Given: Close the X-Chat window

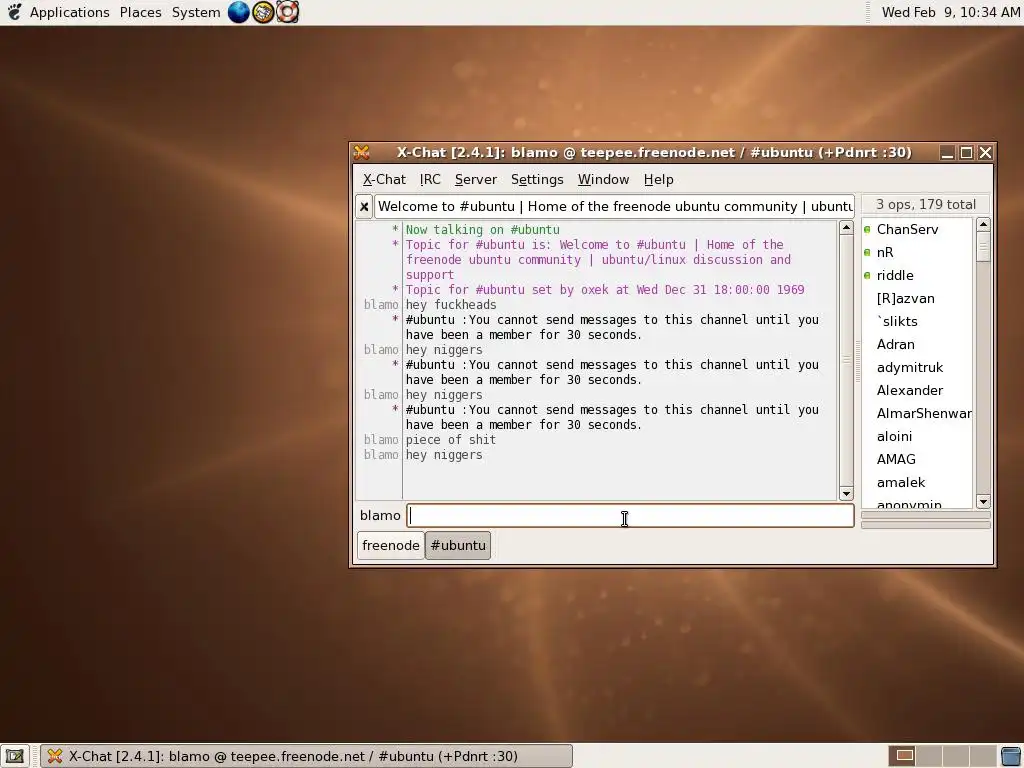Looking at the screenshot, I should [985, 153].
